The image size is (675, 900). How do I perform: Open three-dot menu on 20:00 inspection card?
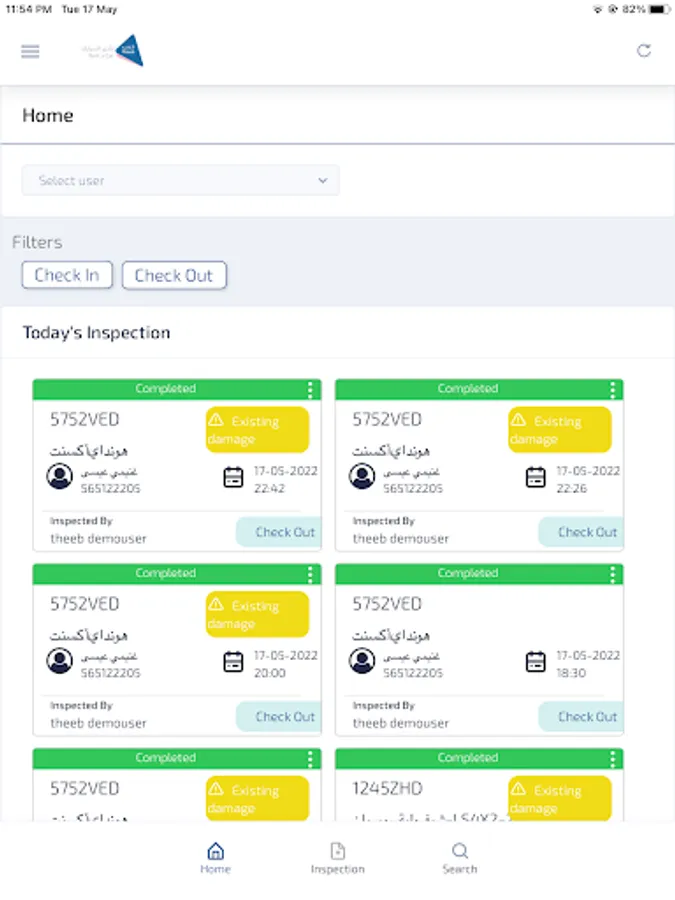pos(310,574)
